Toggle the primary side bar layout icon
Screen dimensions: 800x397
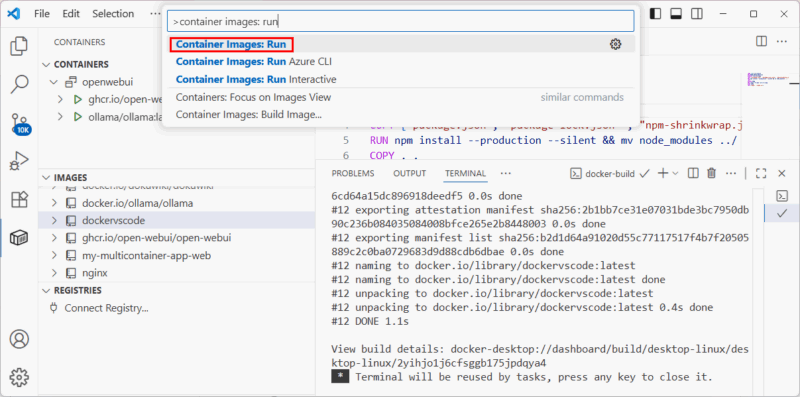click(656, 14)
